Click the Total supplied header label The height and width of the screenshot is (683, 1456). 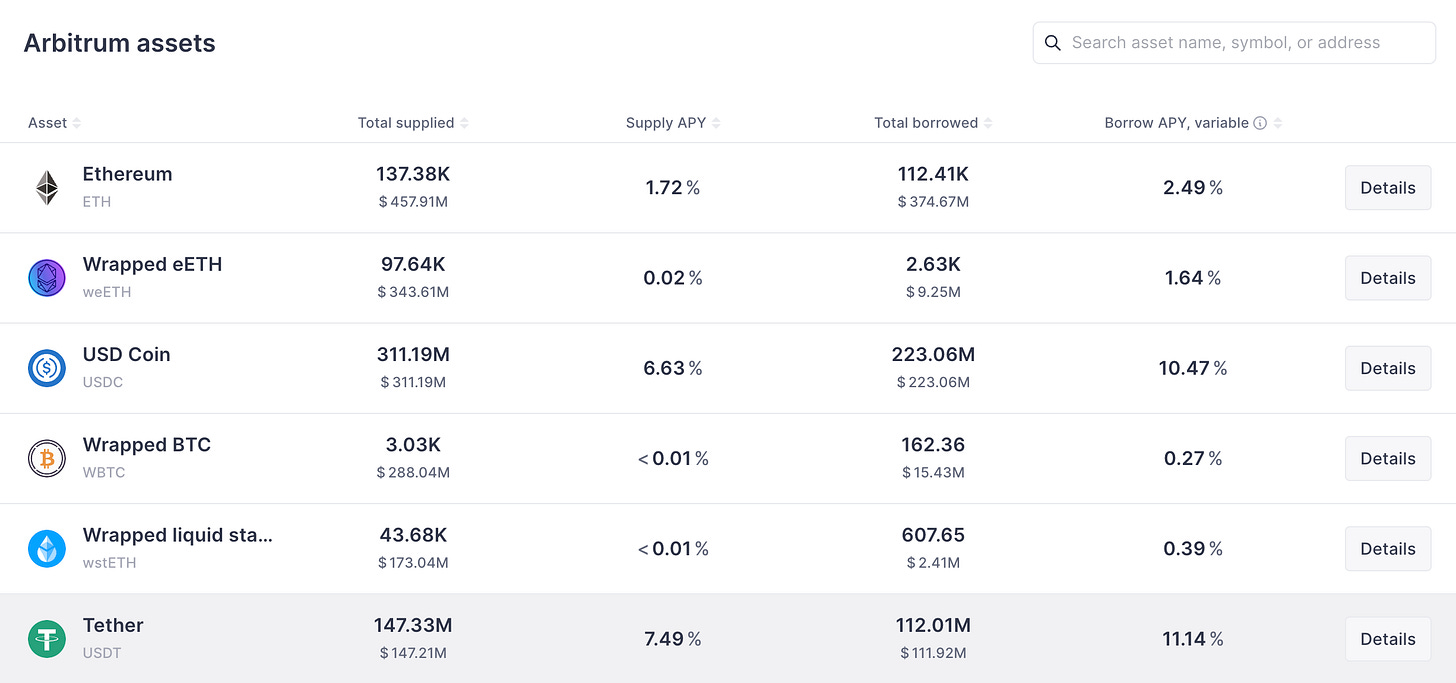(406, 123)
